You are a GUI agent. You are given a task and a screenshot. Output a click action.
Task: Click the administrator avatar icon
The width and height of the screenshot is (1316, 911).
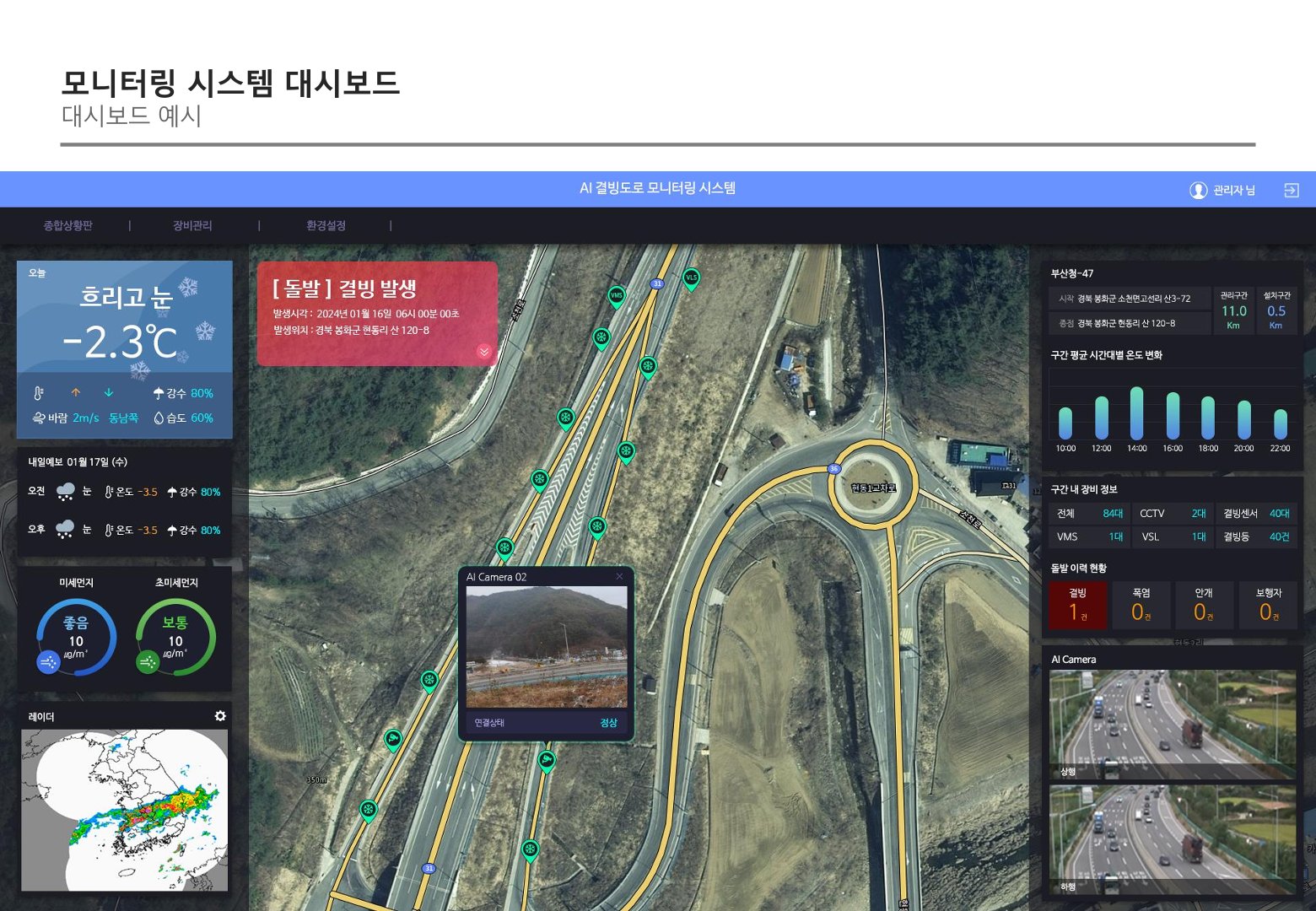click(1198, 191)
